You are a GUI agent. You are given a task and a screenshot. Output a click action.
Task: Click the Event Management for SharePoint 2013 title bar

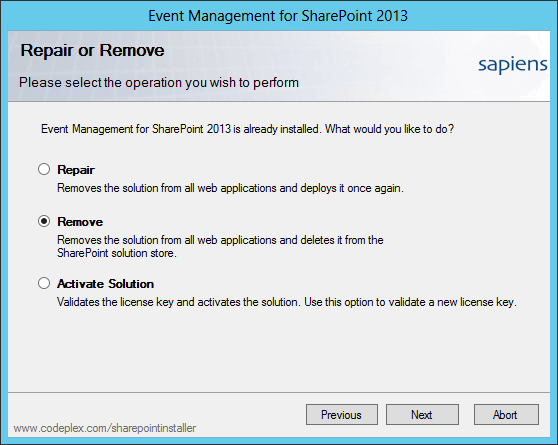[x=278, y=16]
